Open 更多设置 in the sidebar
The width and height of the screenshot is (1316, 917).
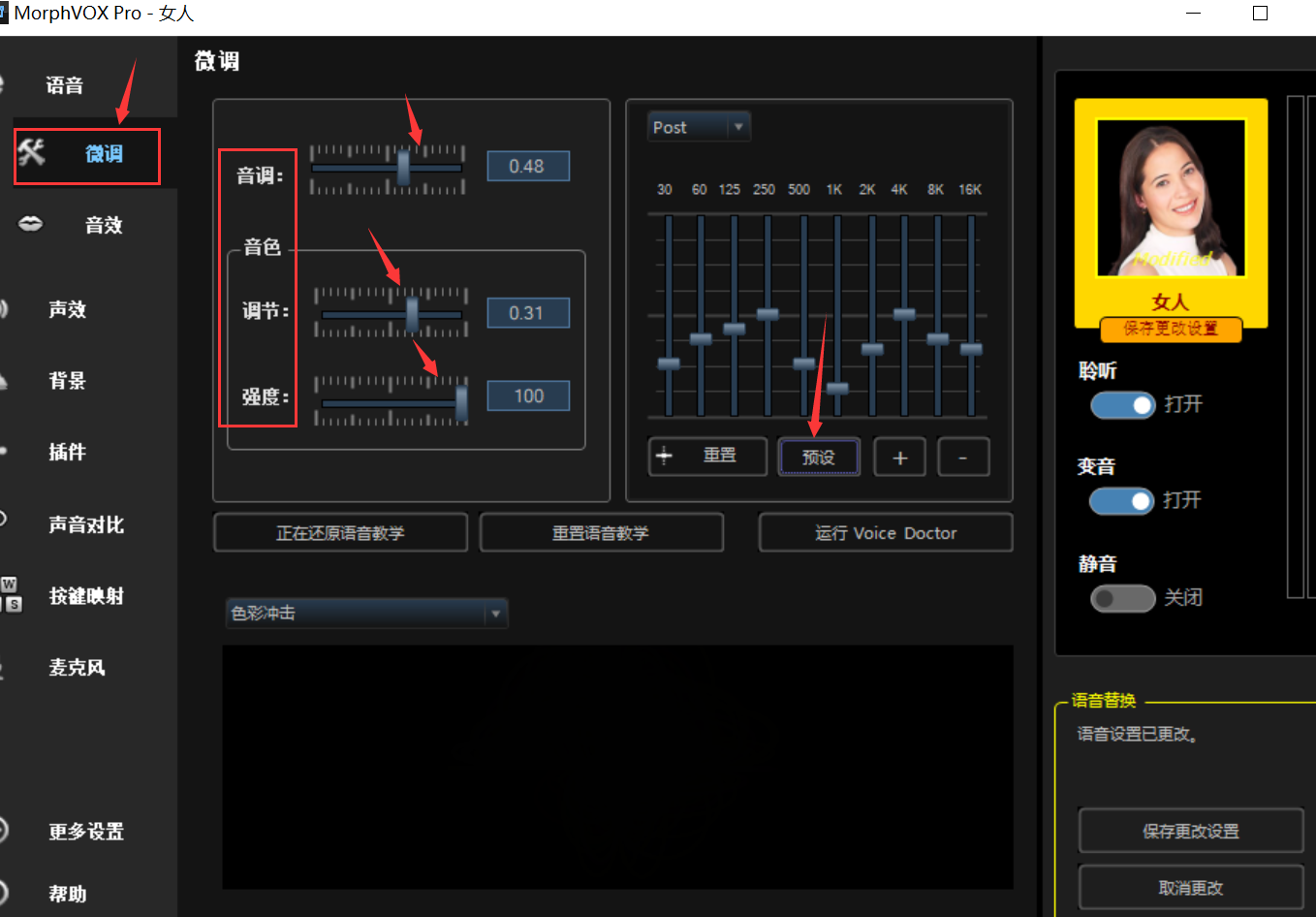click(x=86, y=832)
